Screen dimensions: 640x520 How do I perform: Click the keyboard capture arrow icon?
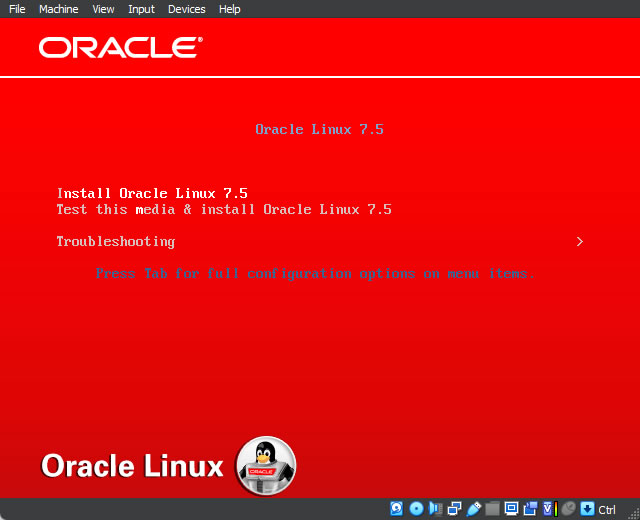[587, 509]
